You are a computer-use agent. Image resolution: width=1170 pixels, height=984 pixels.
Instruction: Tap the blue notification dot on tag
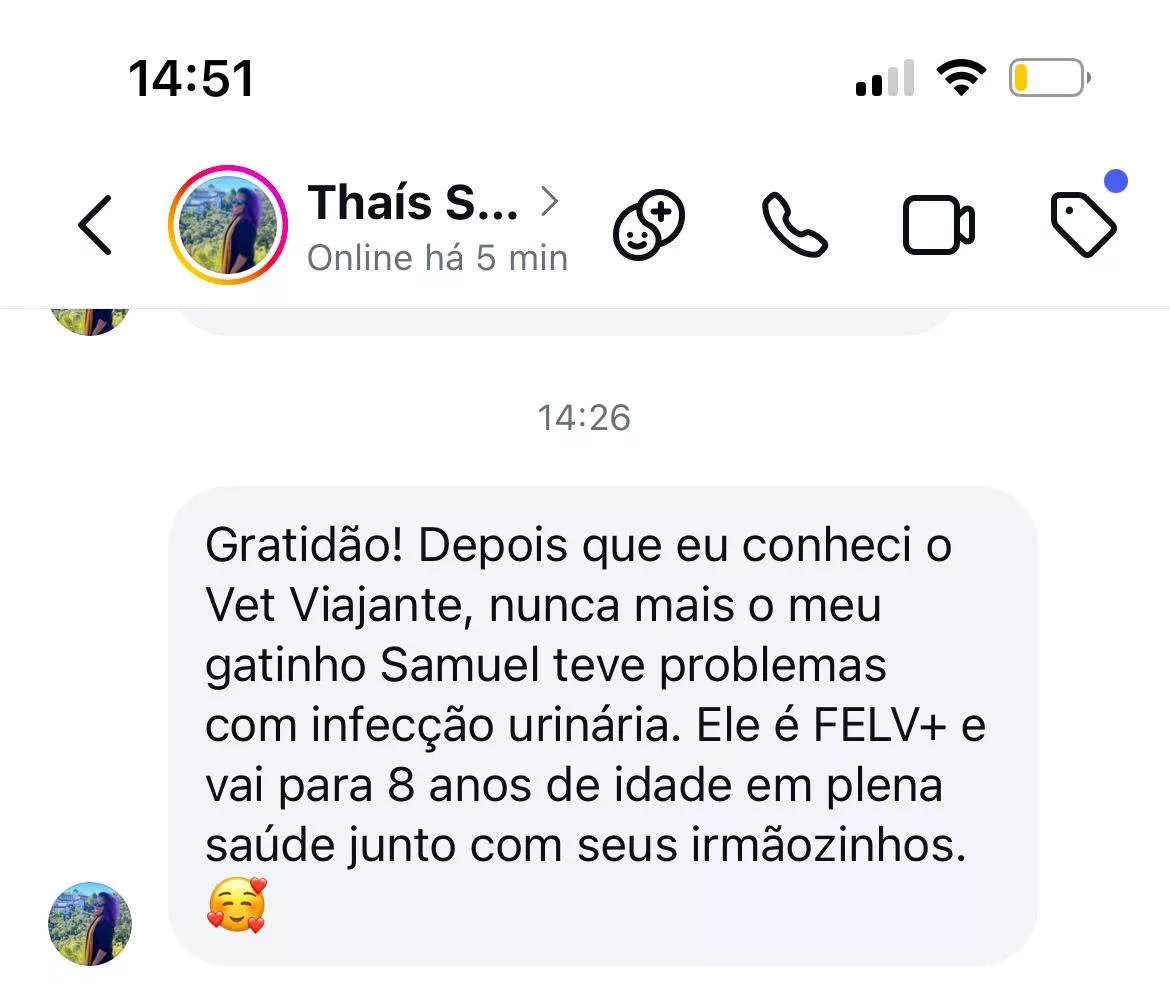(x=1116, y=181)
